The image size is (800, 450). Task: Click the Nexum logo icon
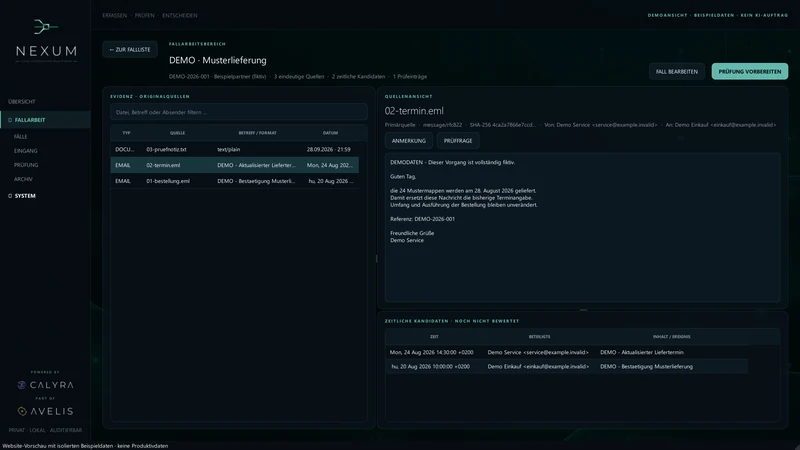pyautogui.click(x=45, y=27)
